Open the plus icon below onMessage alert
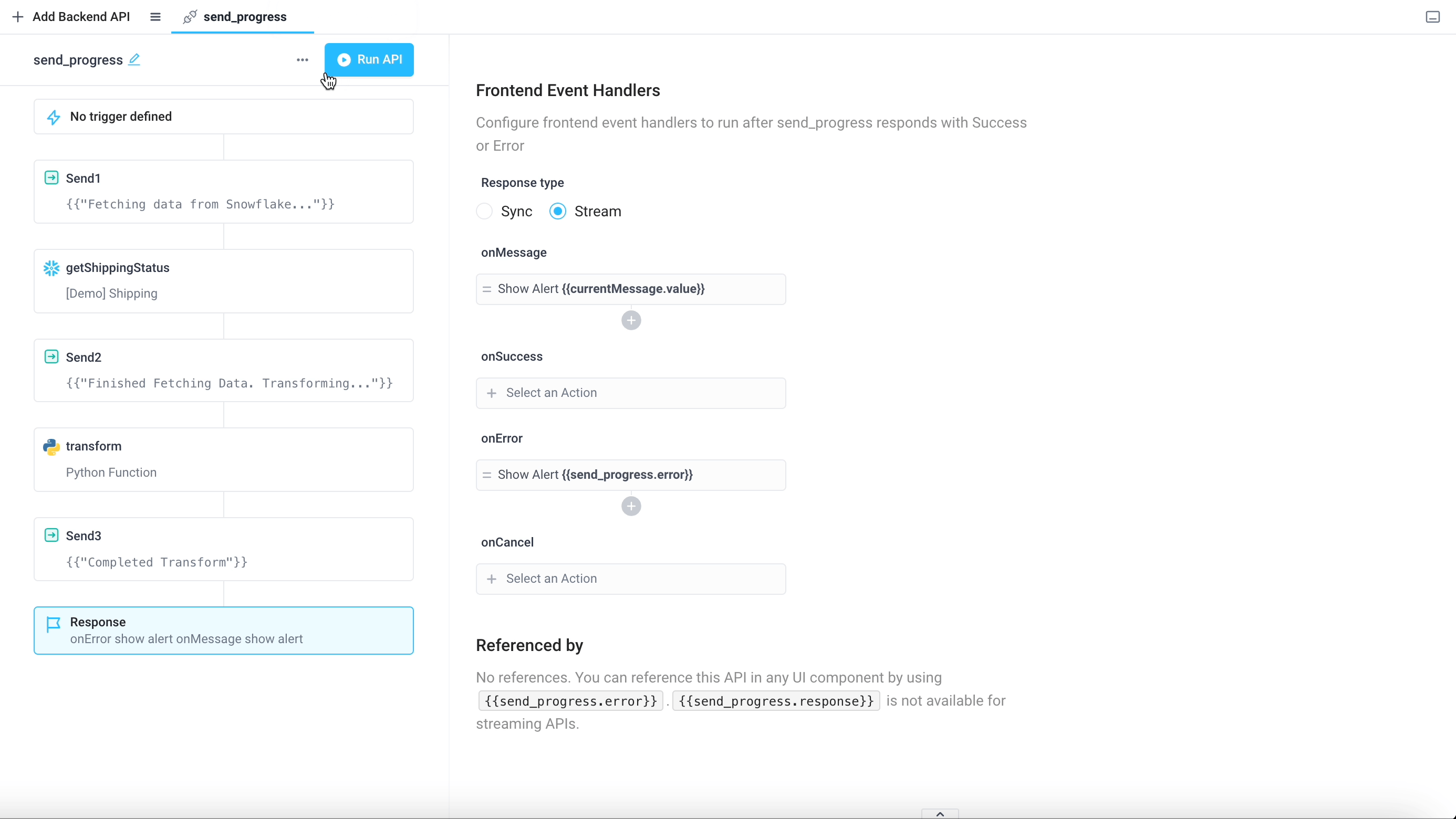The image size is (1456, 819). coord(631,320)
